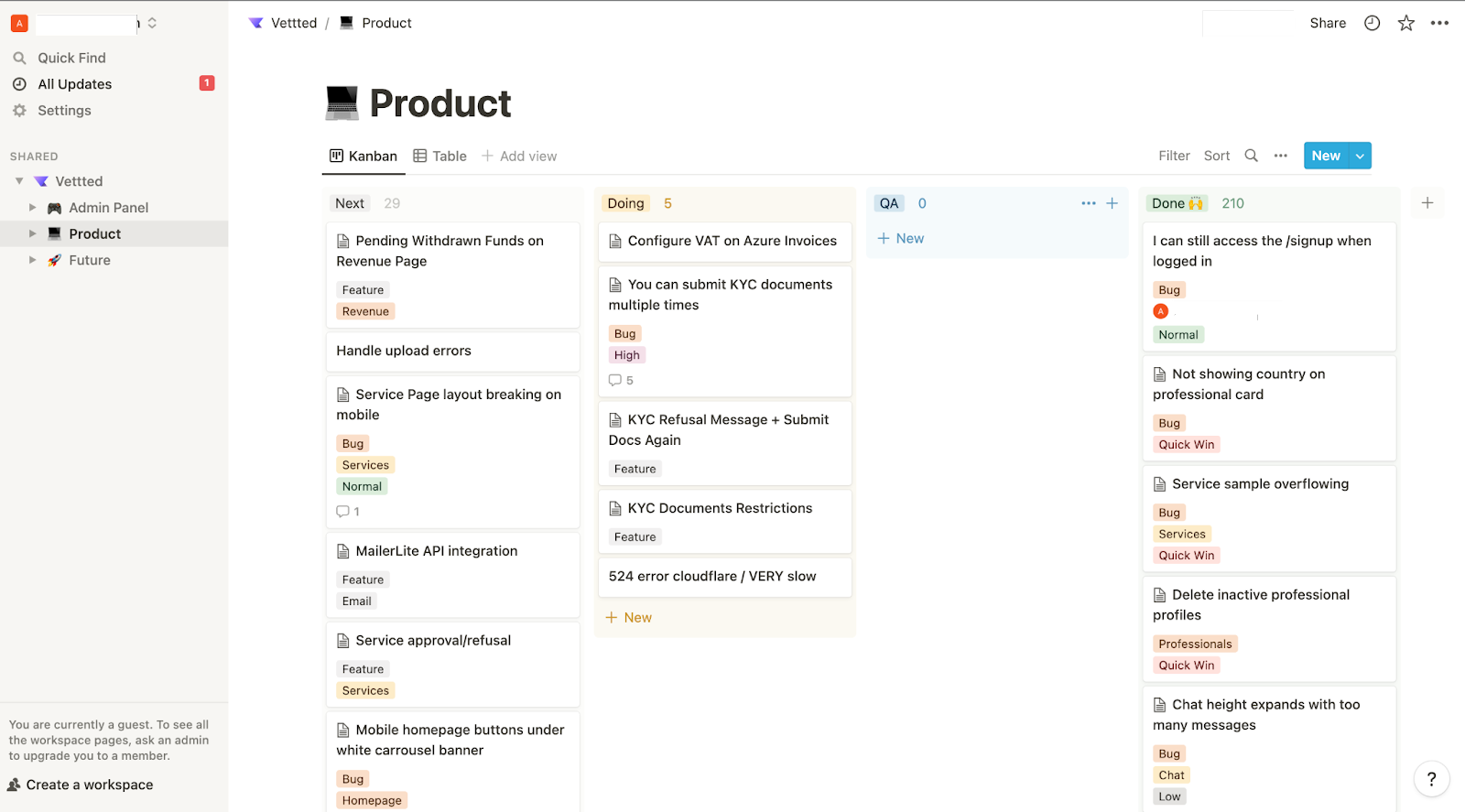Viewport: 1465px width, 812px height.
Task: Favorite this page with star icon
Action: pyautogui.click(x=1406, y=23)
